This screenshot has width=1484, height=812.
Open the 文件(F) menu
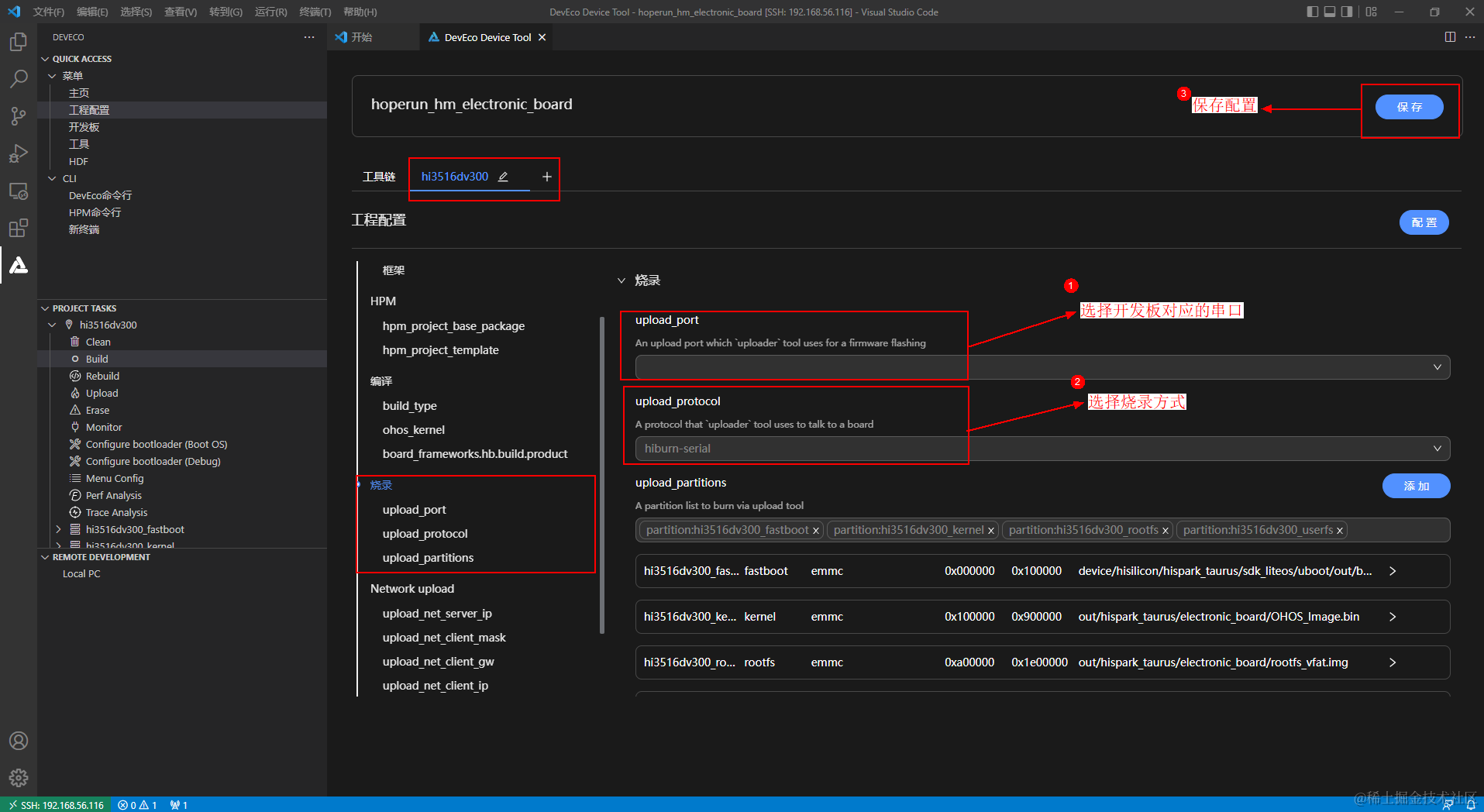(49, 12)
